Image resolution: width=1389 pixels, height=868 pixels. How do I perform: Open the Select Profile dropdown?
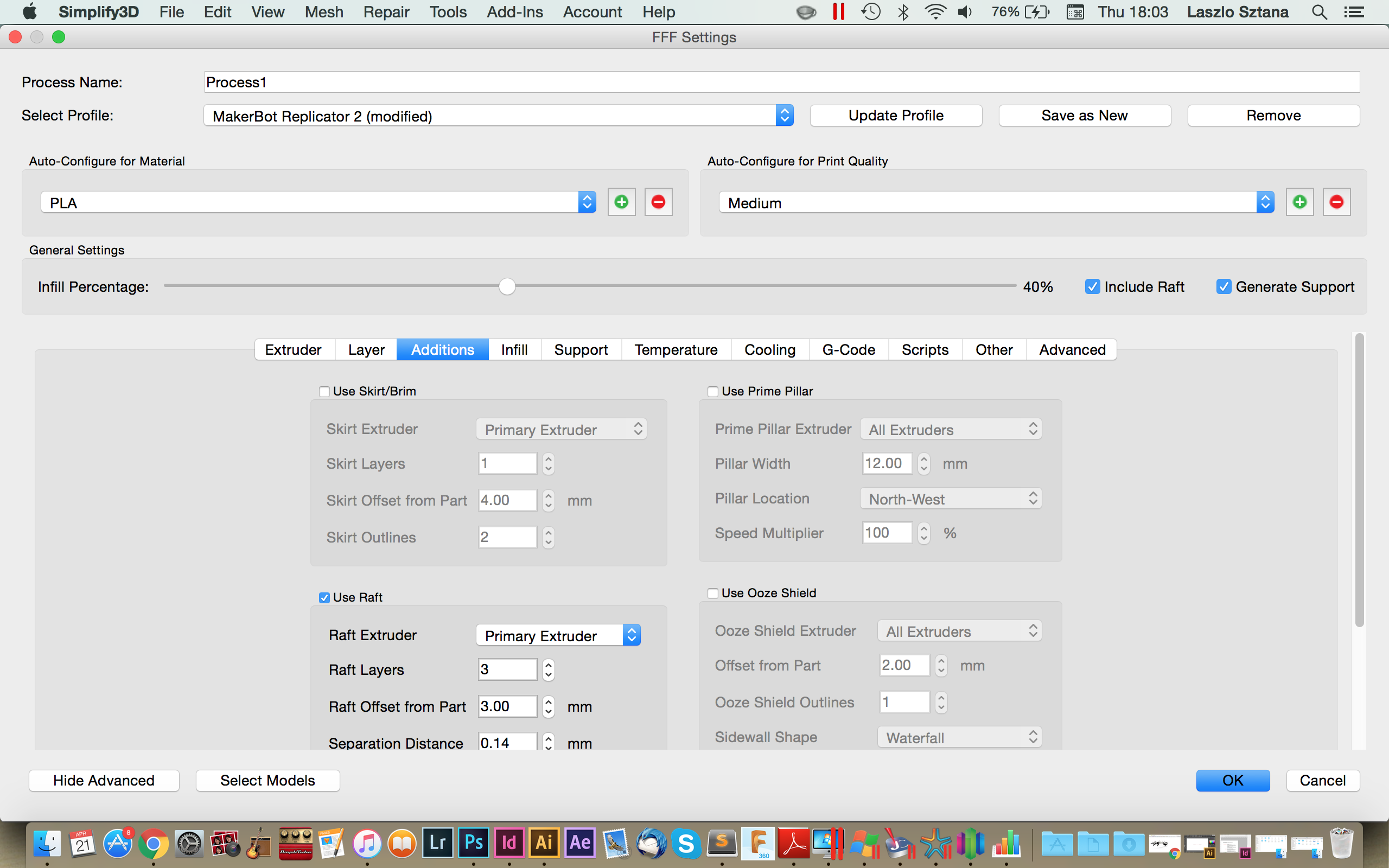pos(498,116)
